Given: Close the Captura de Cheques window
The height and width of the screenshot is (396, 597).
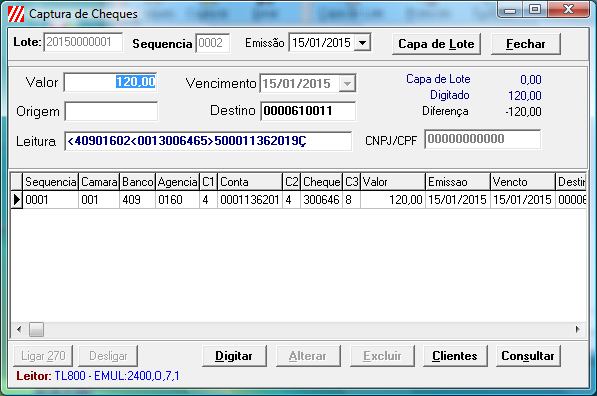Looking at the screenshot, I should pyautogui.click(x=568, y=10).
